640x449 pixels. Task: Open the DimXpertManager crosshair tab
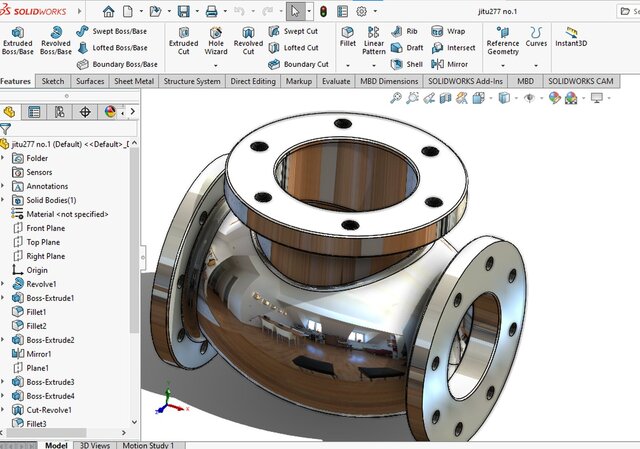pos(85,111)
